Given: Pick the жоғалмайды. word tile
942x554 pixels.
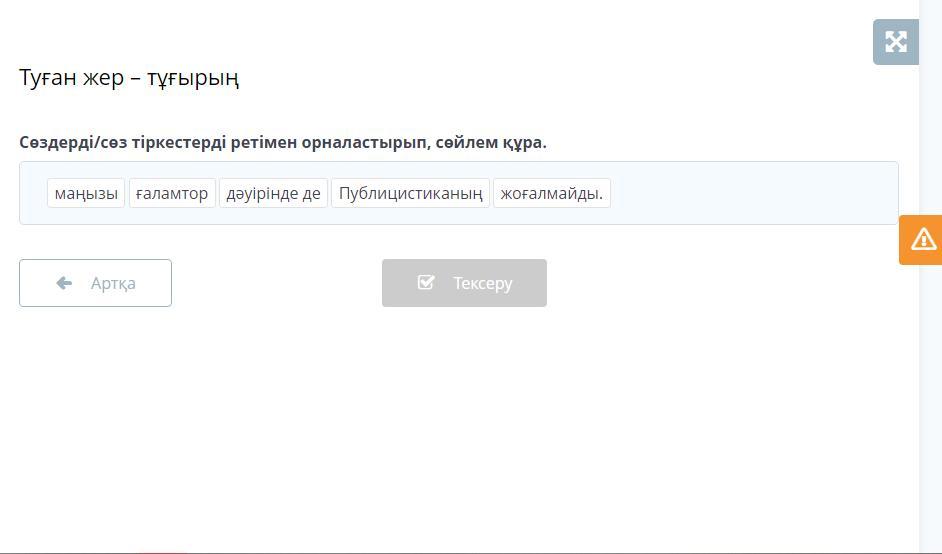Looking at the screenshot, I should (x=551, y=194).
